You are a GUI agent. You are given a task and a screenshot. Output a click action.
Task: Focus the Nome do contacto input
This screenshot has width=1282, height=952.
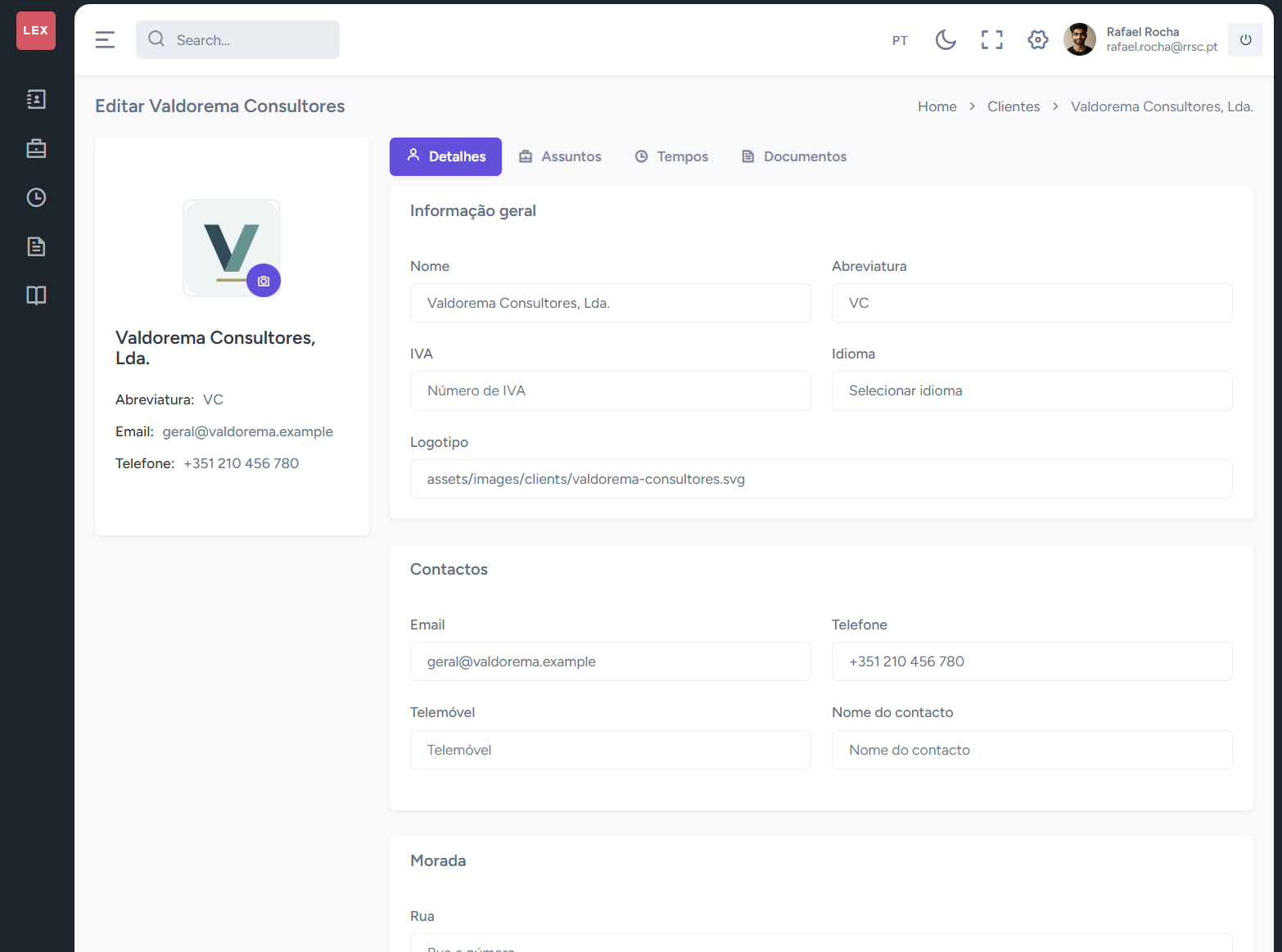pyautogui.click(x=1032, y=750)
